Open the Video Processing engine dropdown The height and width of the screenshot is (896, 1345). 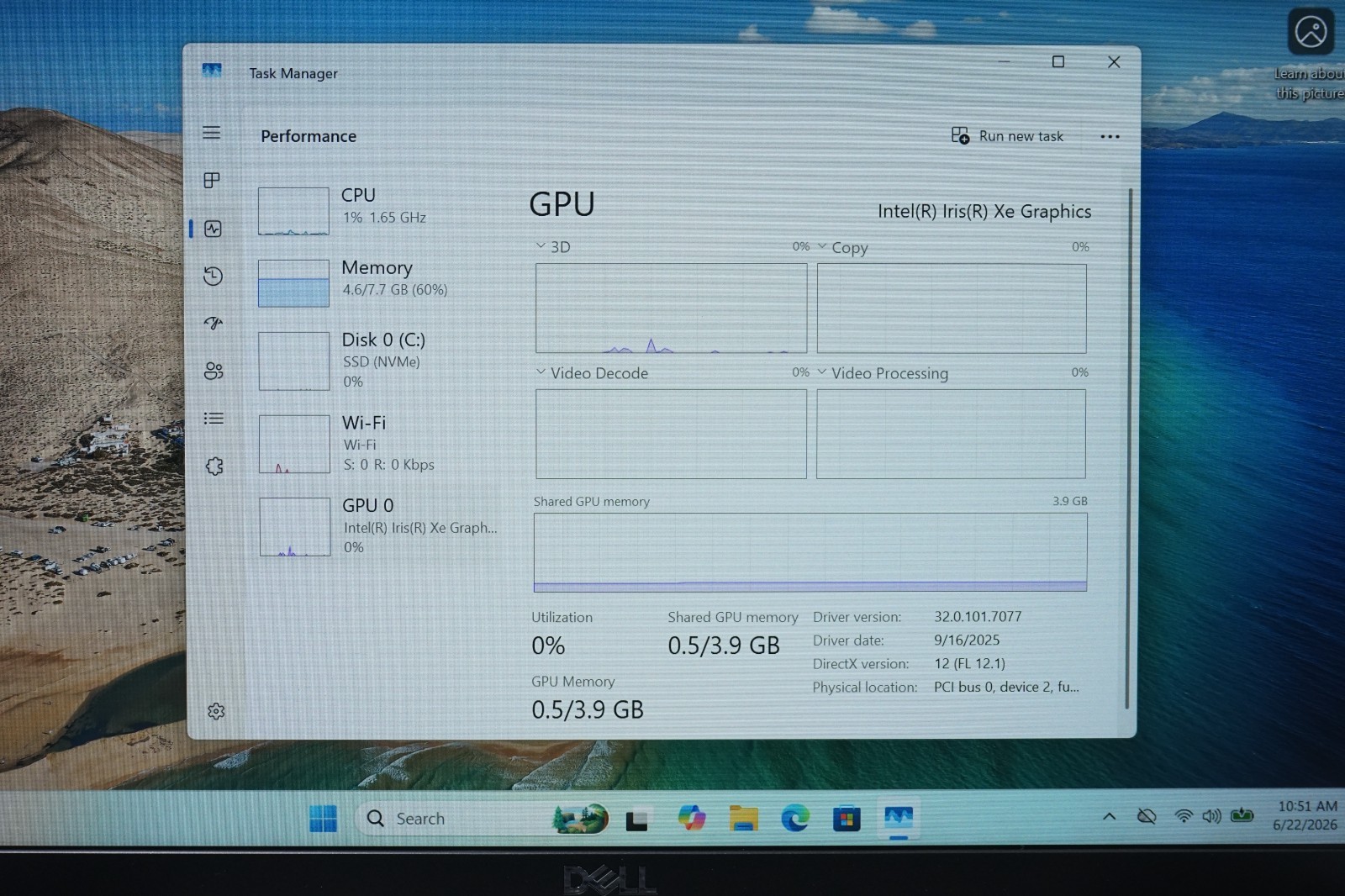click(883, 372)
